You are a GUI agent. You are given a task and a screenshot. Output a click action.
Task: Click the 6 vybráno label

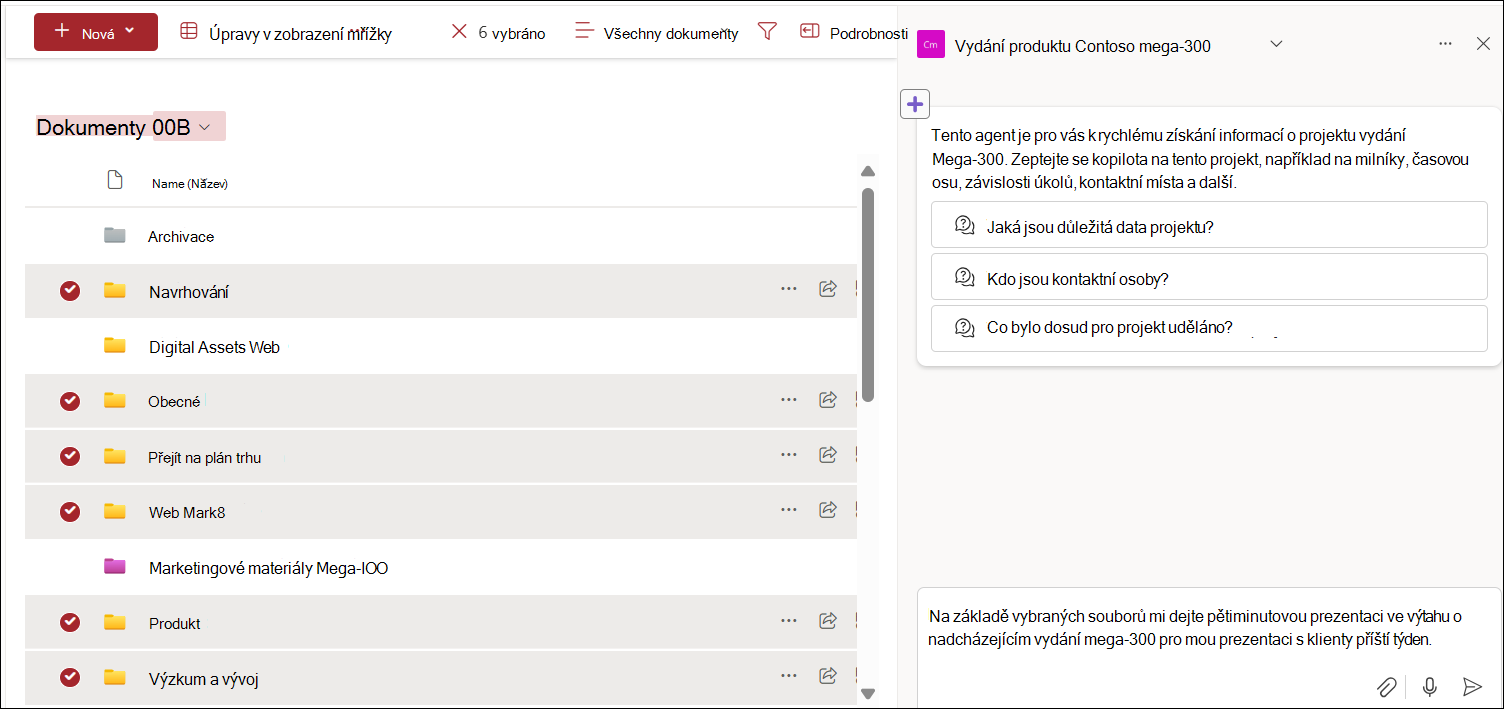pos(511,33)
